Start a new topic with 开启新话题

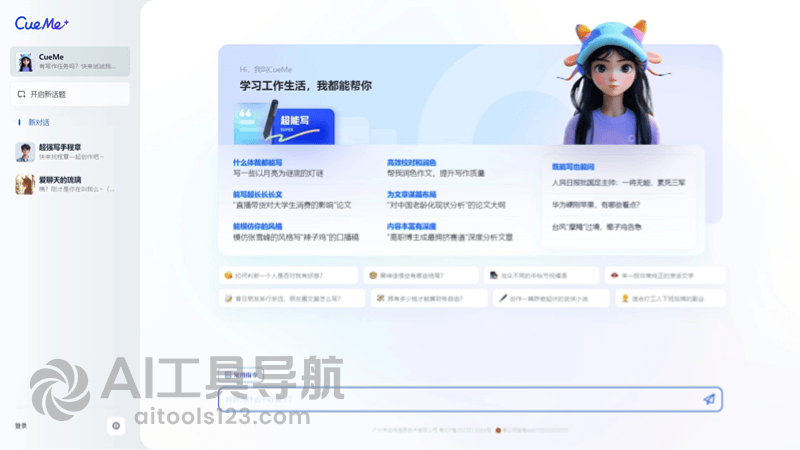pyautogui.click(x=70, y=94)
